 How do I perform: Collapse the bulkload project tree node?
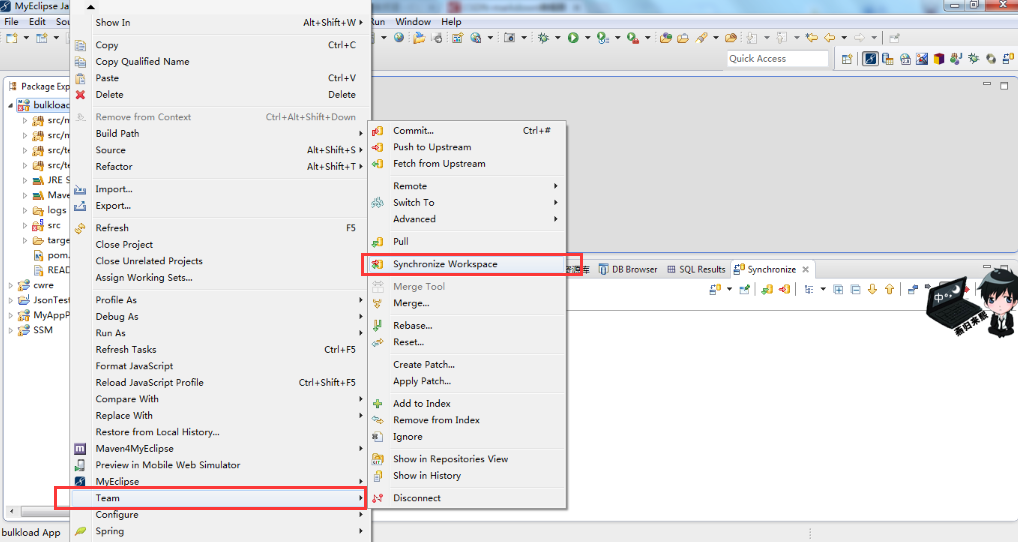[x=11, y=105]
